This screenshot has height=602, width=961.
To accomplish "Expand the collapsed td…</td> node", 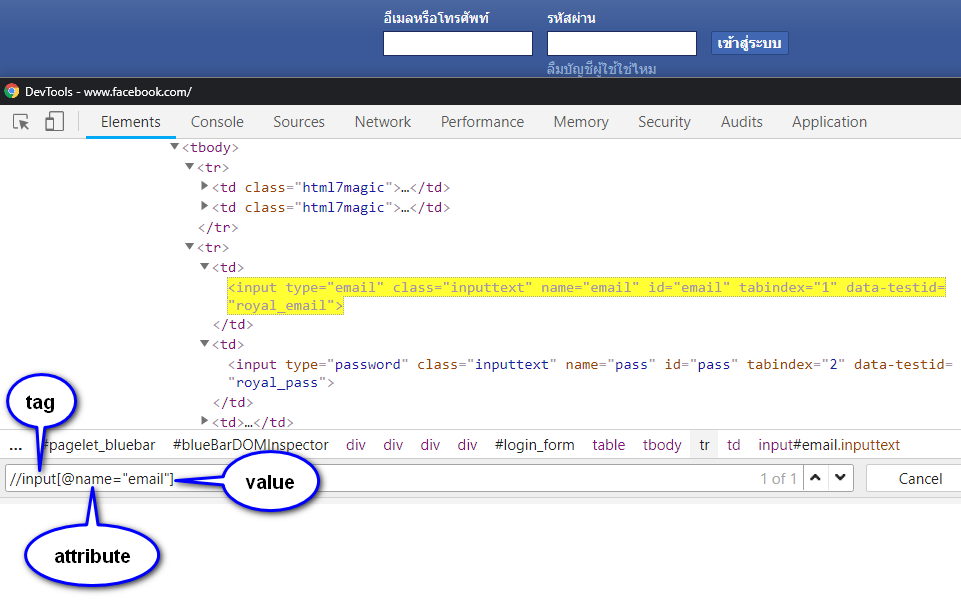I will coord(205,421).
